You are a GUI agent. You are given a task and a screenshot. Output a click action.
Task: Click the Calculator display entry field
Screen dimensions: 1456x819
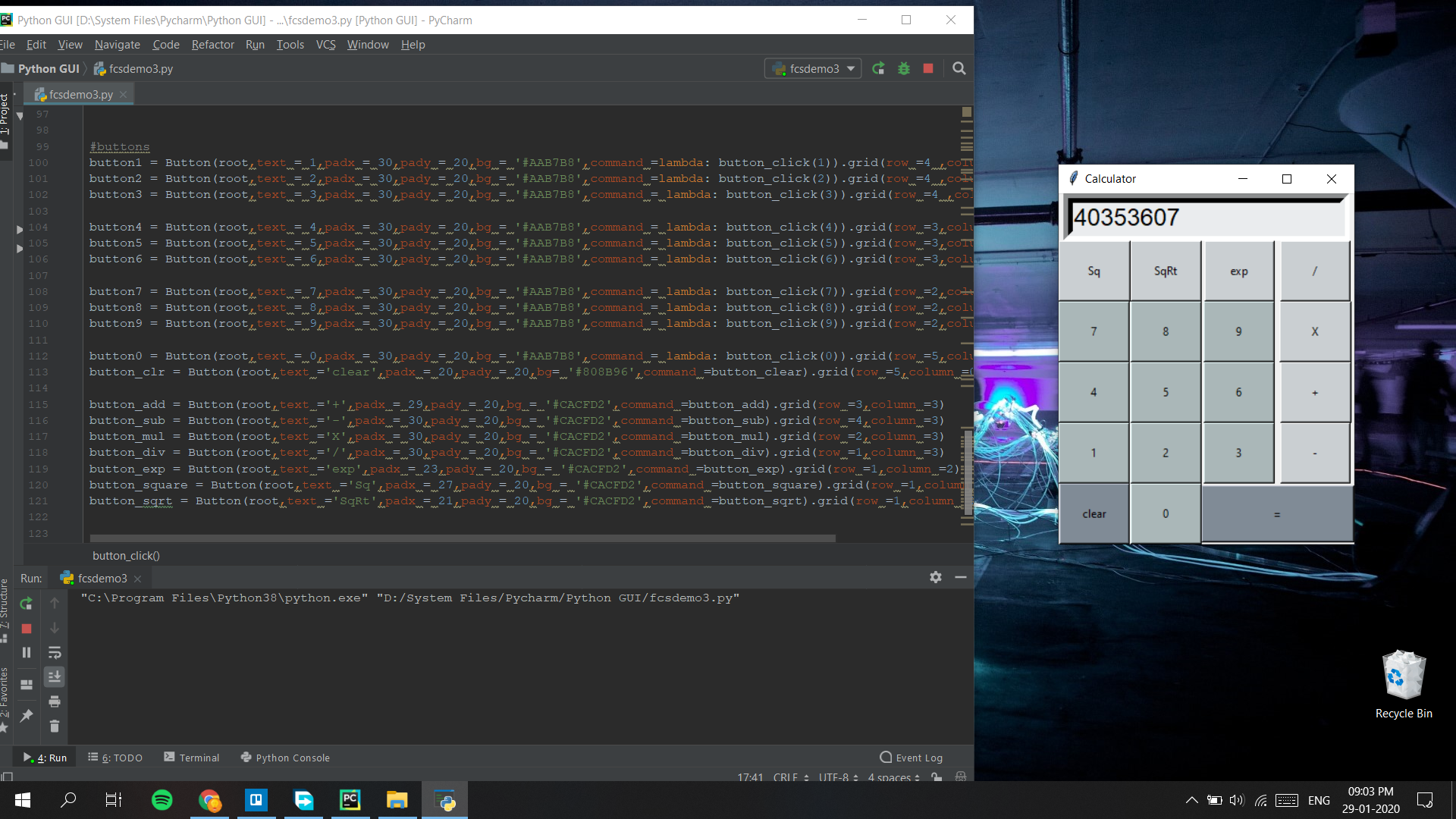(1206, 218)
